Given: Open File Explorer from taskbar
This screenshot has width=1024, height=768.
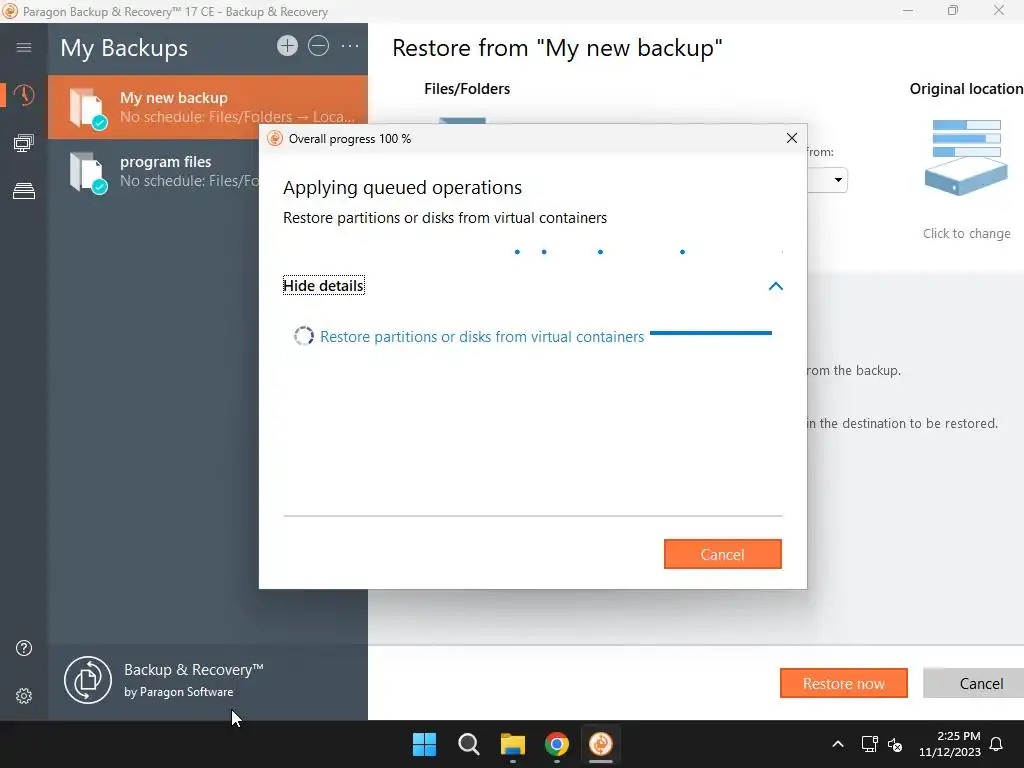Looking at the screenshot, I should tap(513, 744).
